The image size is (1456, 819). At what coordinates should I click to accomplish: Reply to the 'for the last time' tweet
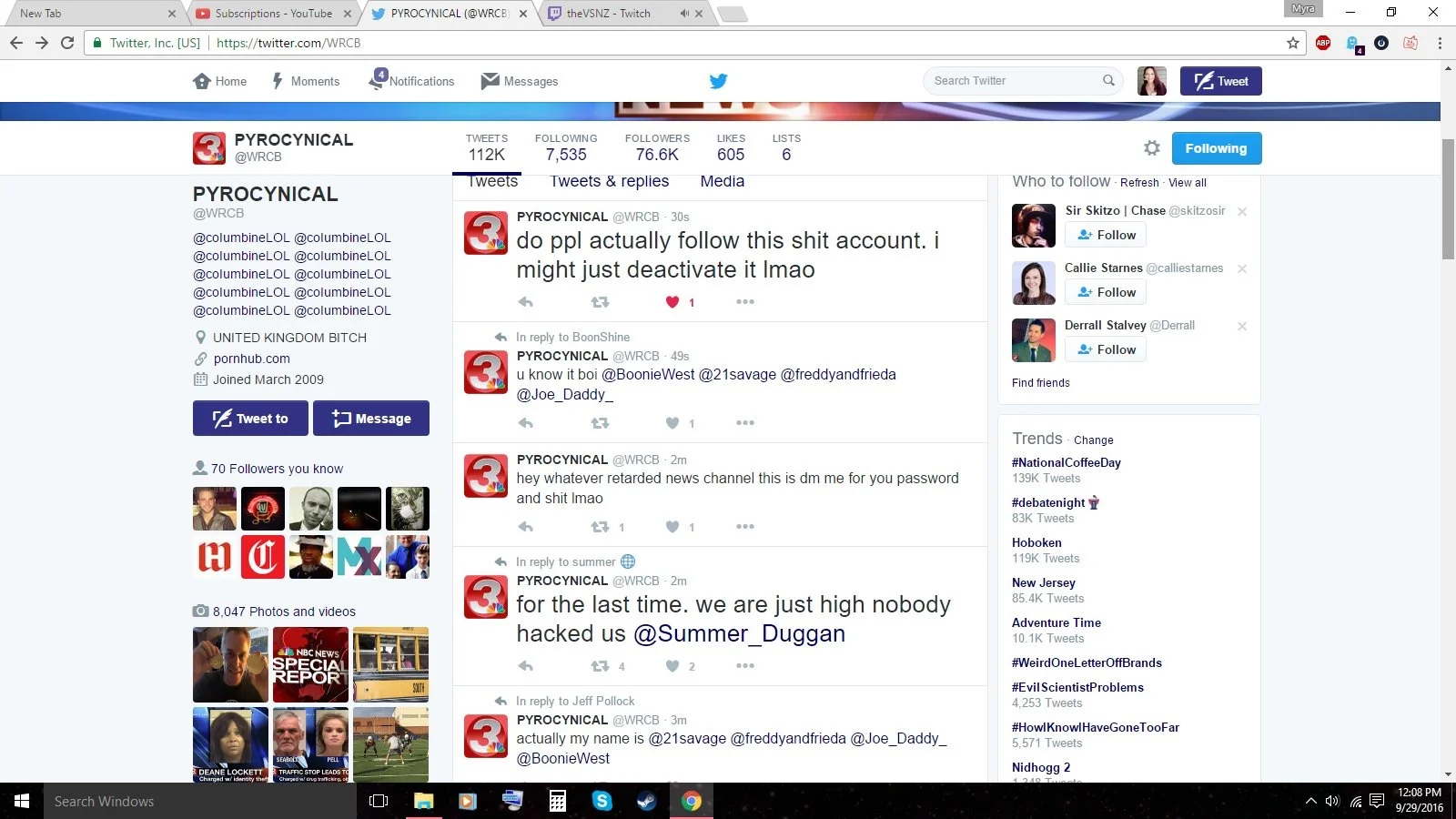click(526, 666)
